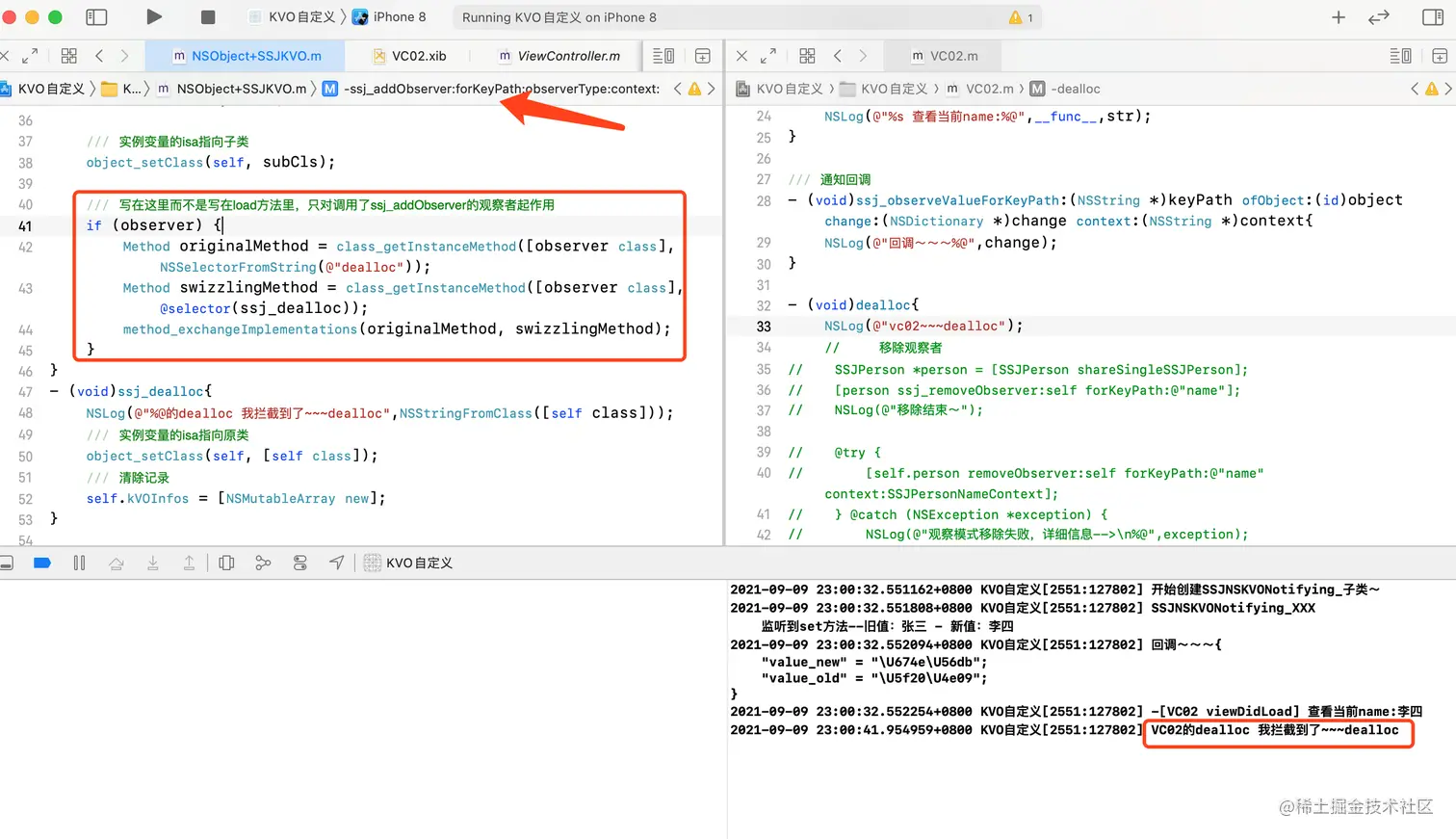Stop the running app
Viewport: 1456px width, 839px height.
click(x=207, y=17)
